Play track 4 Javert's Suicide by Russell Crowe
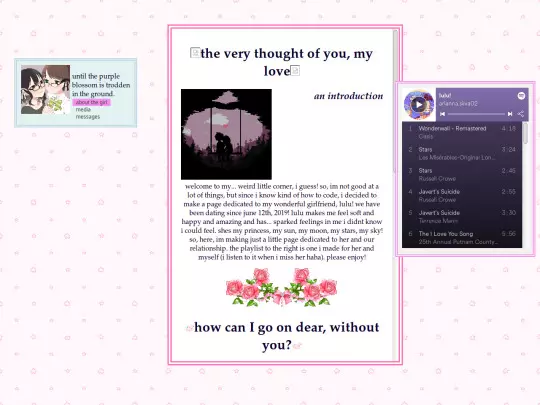 [462, 195]
